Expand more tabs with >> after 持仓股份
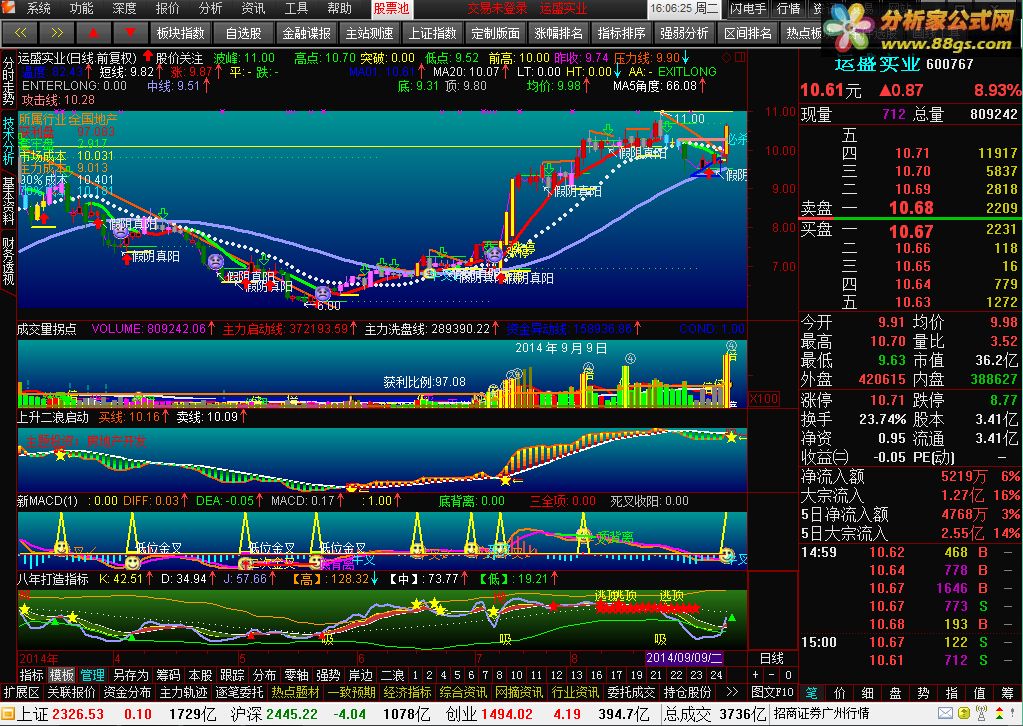Screen dimensions: 1023x726 click(x=733, y=692)
